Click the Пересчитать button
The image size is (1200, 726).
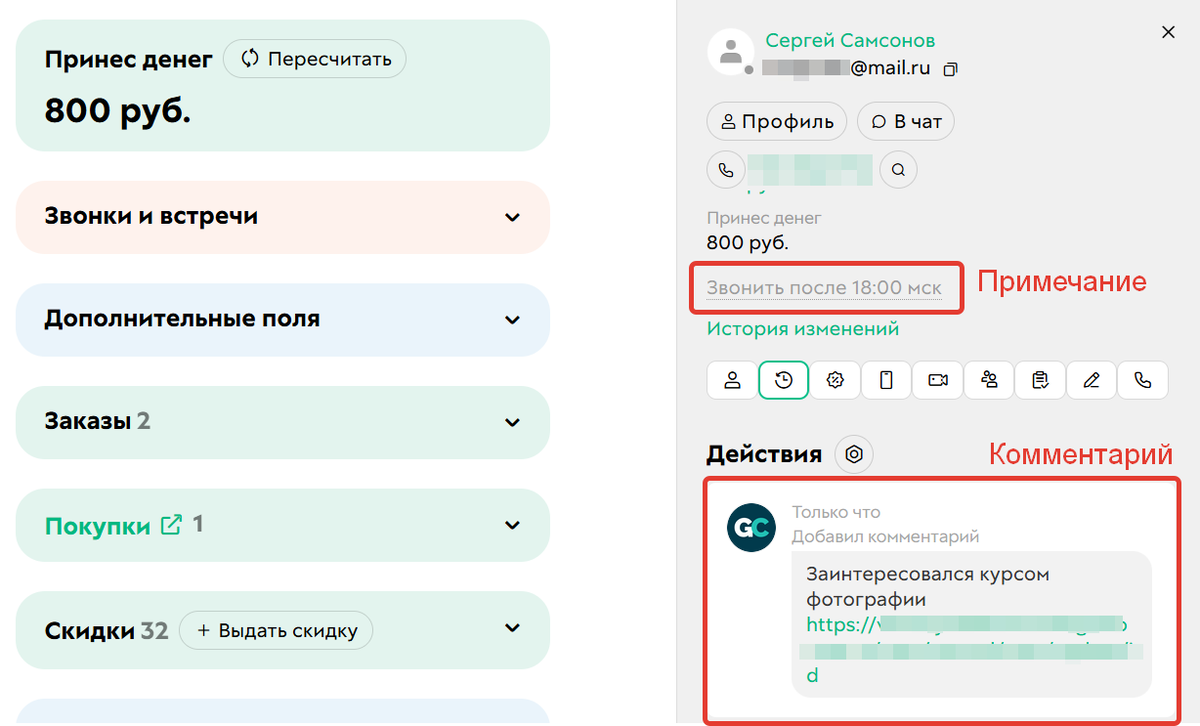click(314, 59)
